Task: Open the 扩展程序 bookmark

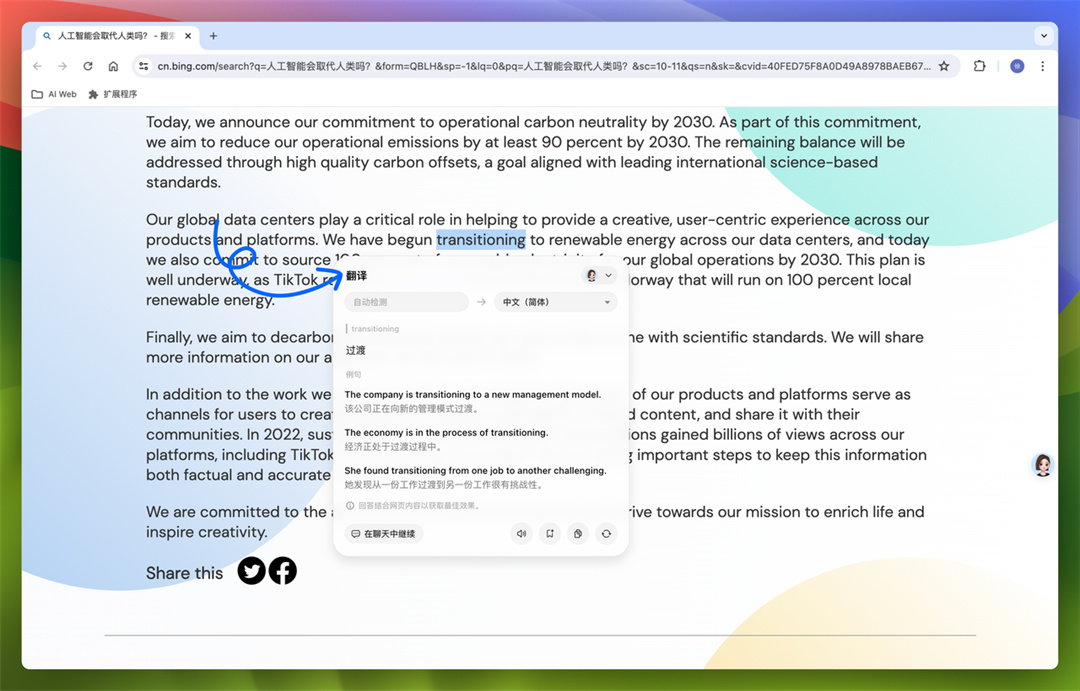Action: (113, 94)
